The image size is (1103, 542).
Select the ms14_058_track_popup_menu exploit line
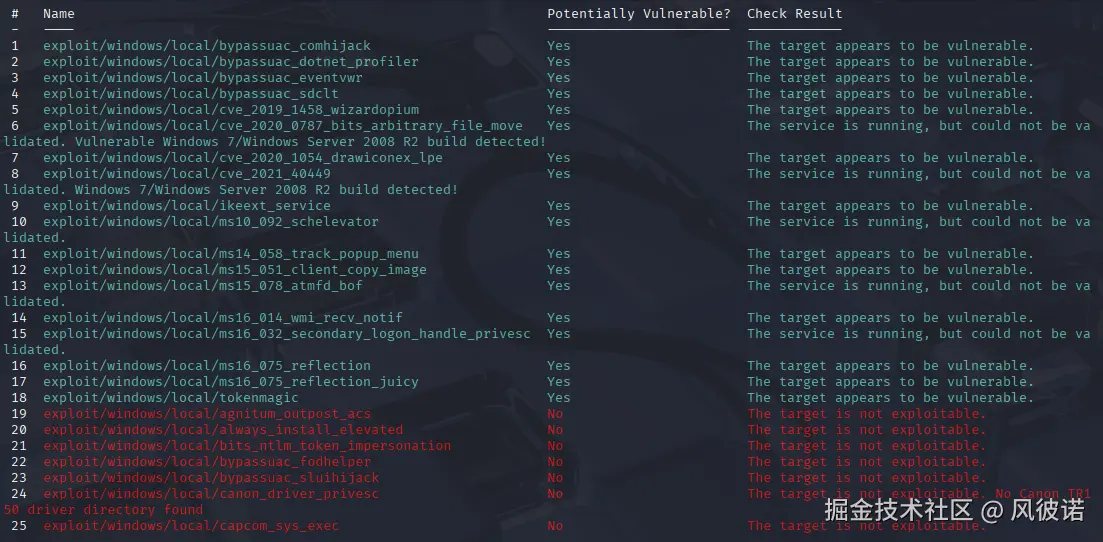coord(231,254)
